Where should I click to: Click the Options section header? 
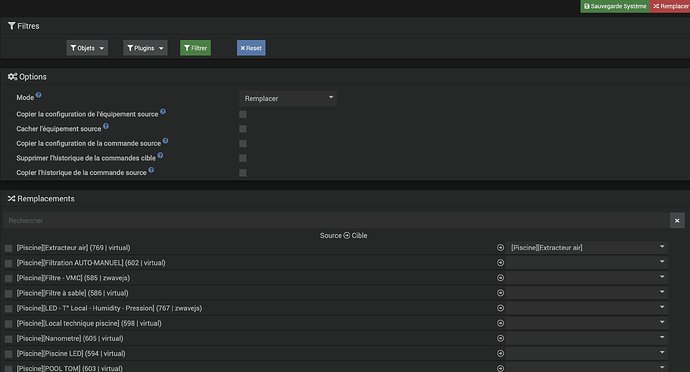27,77
